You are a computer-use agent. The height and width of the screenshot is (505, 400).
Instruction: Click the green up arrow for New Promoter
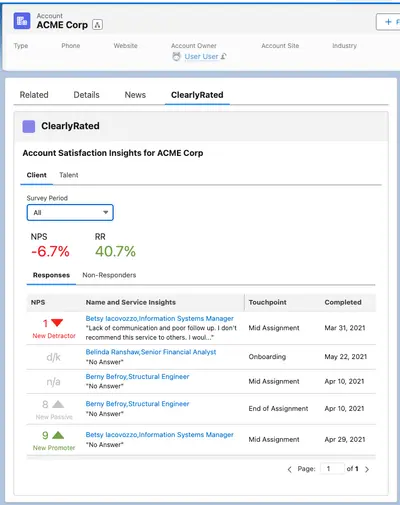(58, 435)
